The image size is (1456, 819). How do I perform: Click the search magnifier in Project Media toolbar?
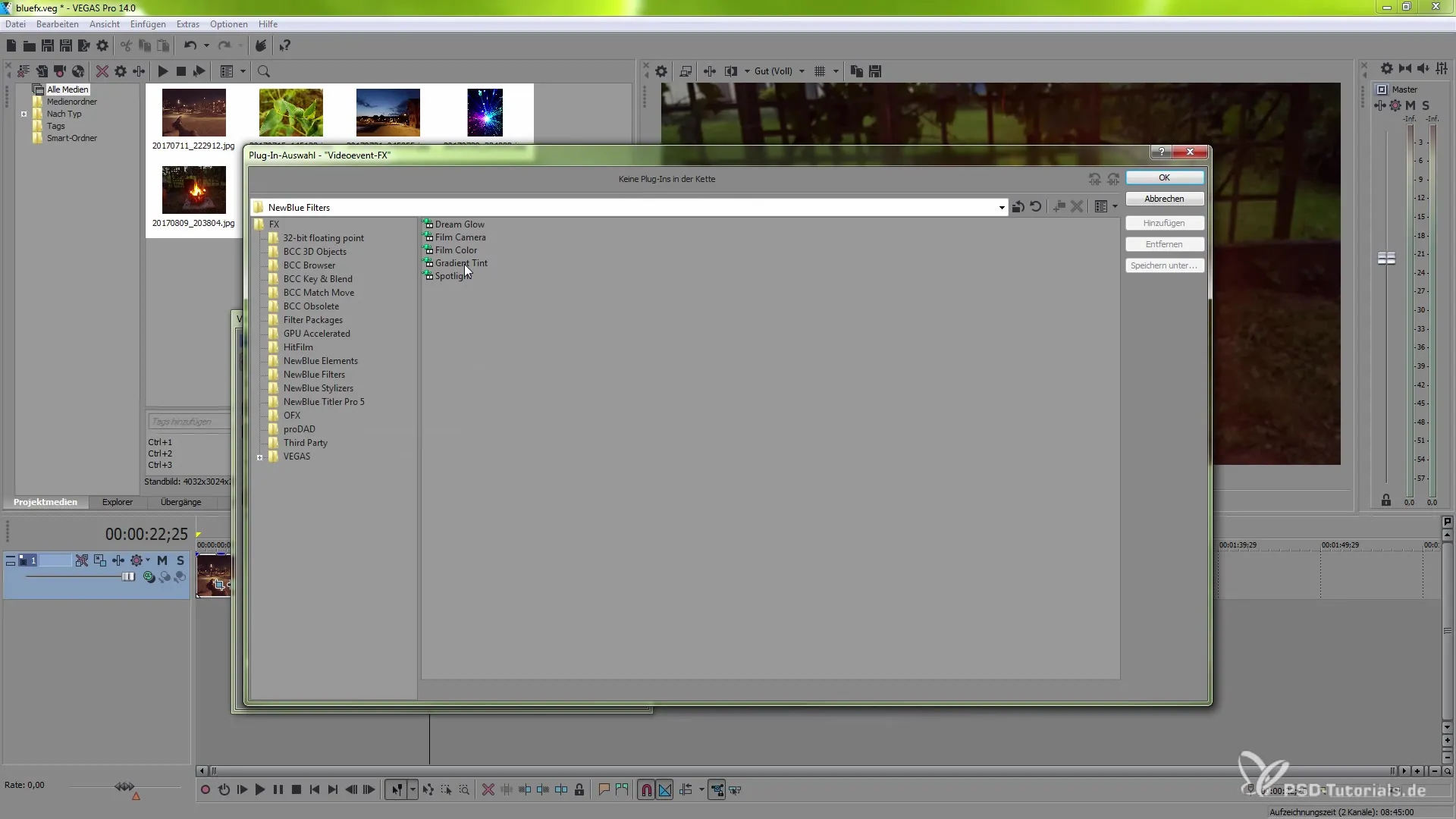(264, 71)
